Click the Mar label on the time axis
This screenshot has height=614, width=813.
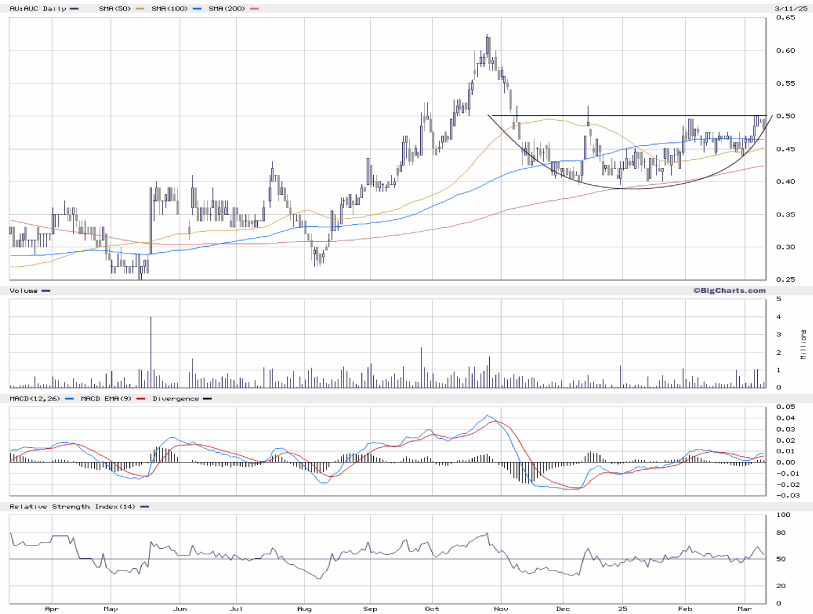click(x=742, y=607)
